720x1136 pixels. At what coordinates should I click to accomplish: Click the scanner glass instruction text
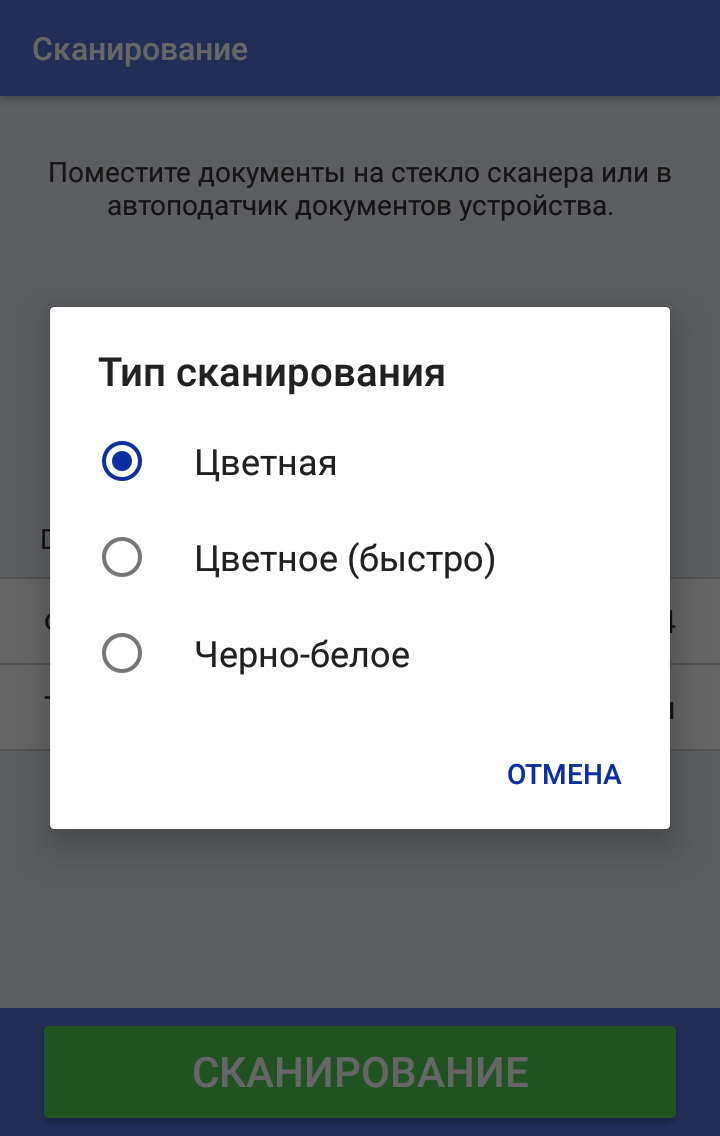click(360, 190)
